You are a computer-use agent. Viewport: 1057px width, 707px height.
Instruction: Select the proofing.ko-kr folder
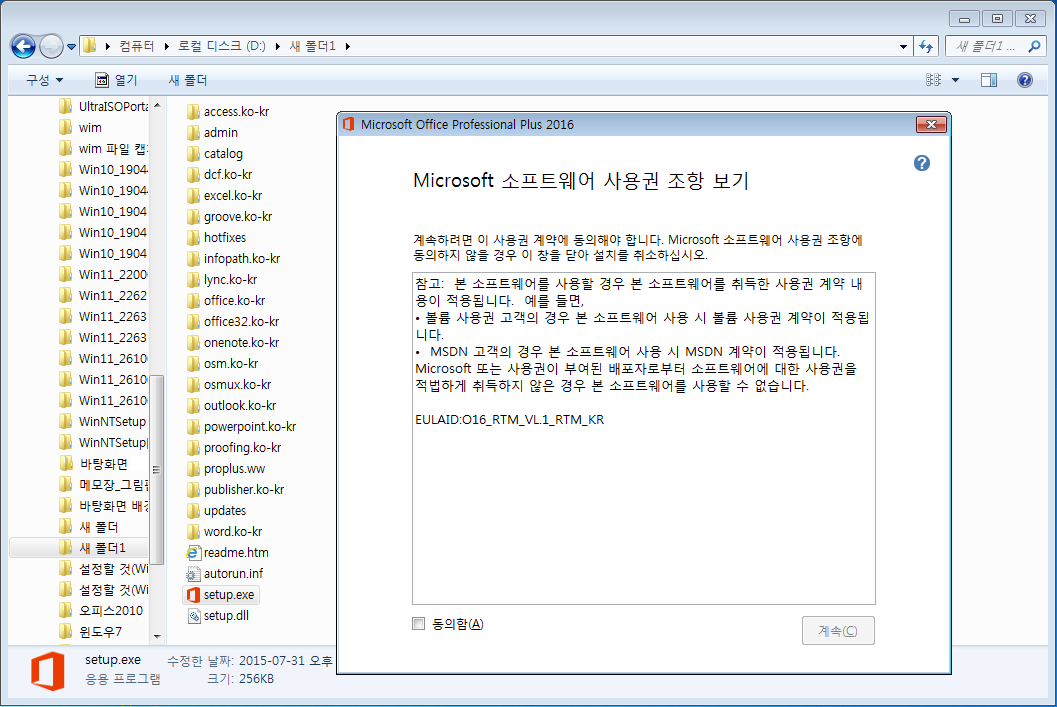tap(235, 448)
